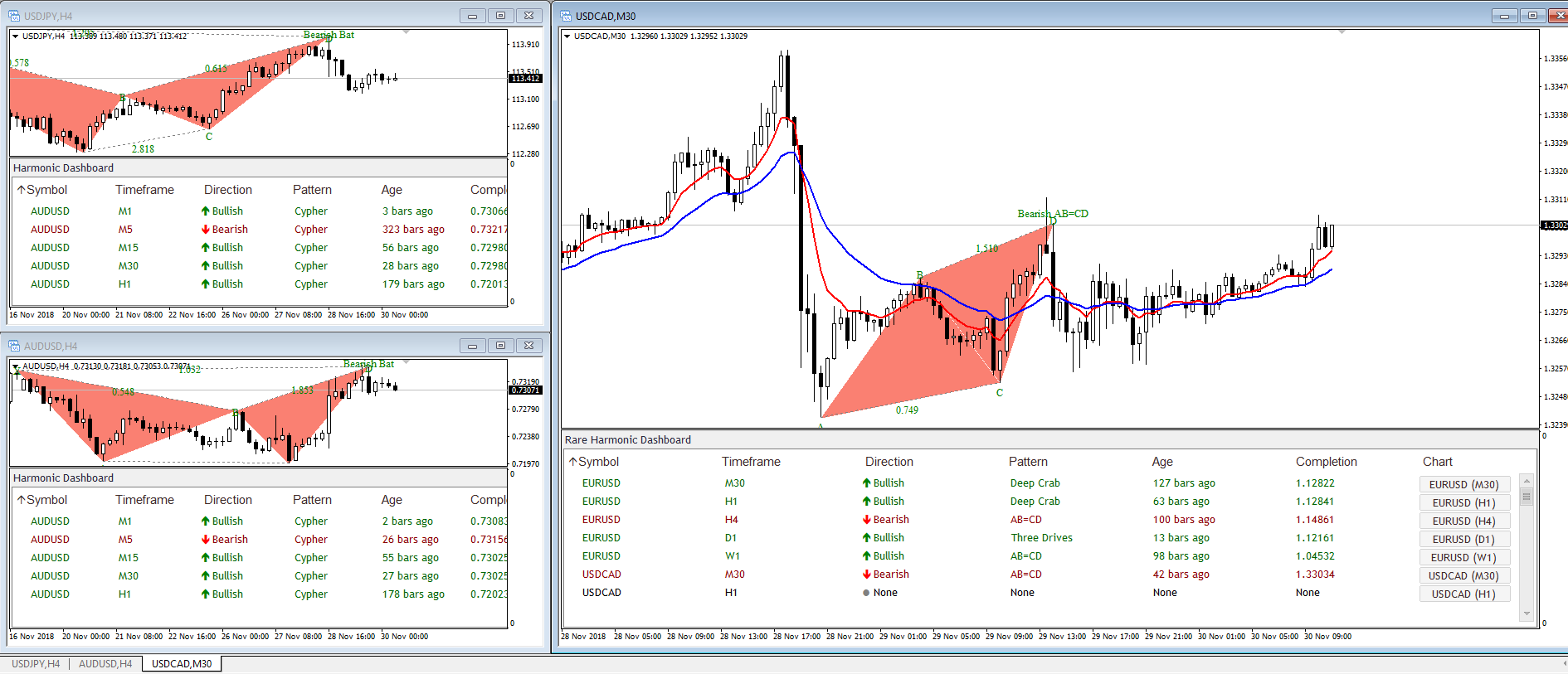Click the chart shift marker atop the USDCAD chart

tap(1342, 32)
